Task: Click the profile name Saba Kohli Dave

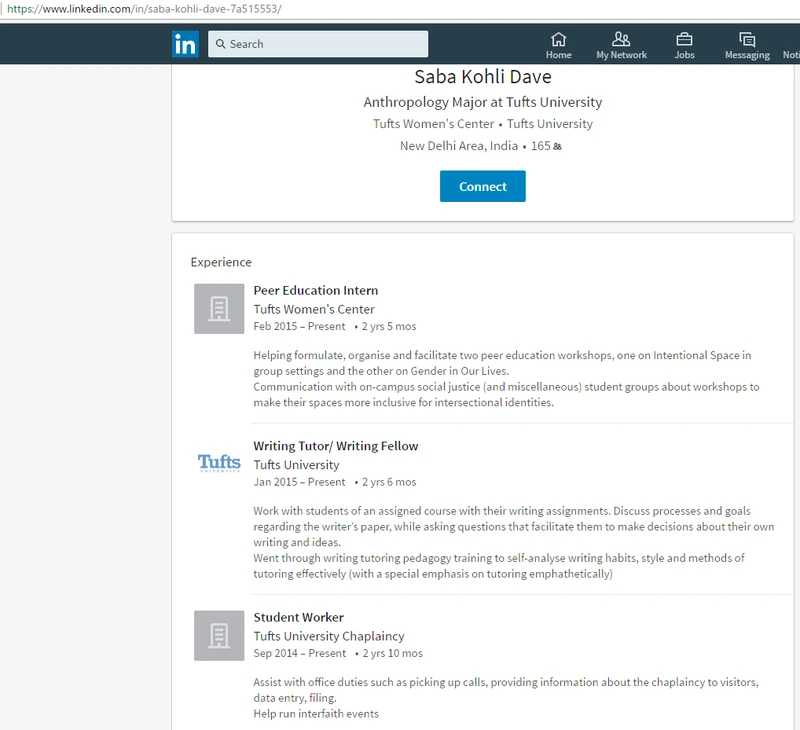Action: (483, 77)
